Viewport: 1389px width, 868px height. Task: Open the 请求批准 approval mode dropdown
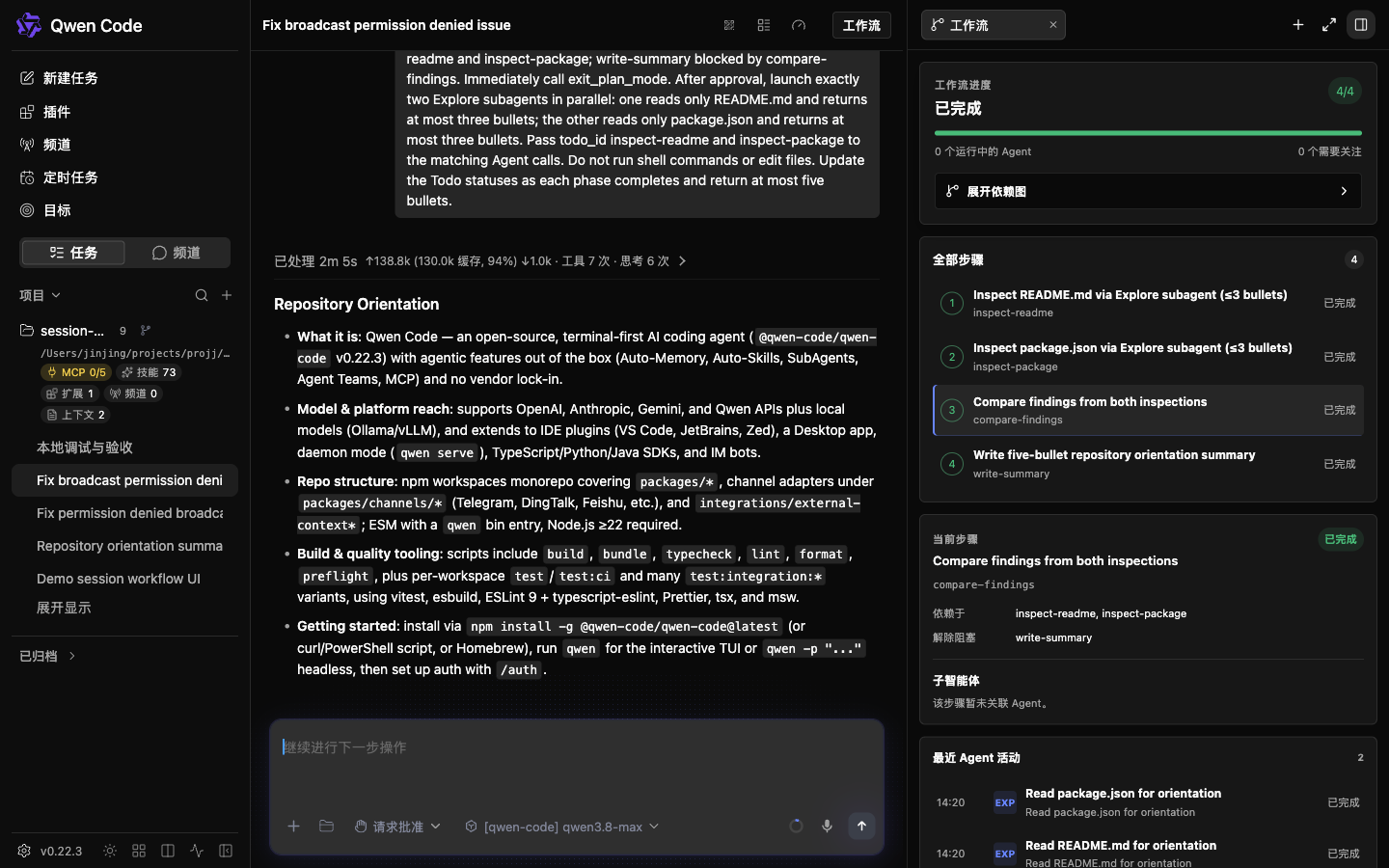click(397, 827)
